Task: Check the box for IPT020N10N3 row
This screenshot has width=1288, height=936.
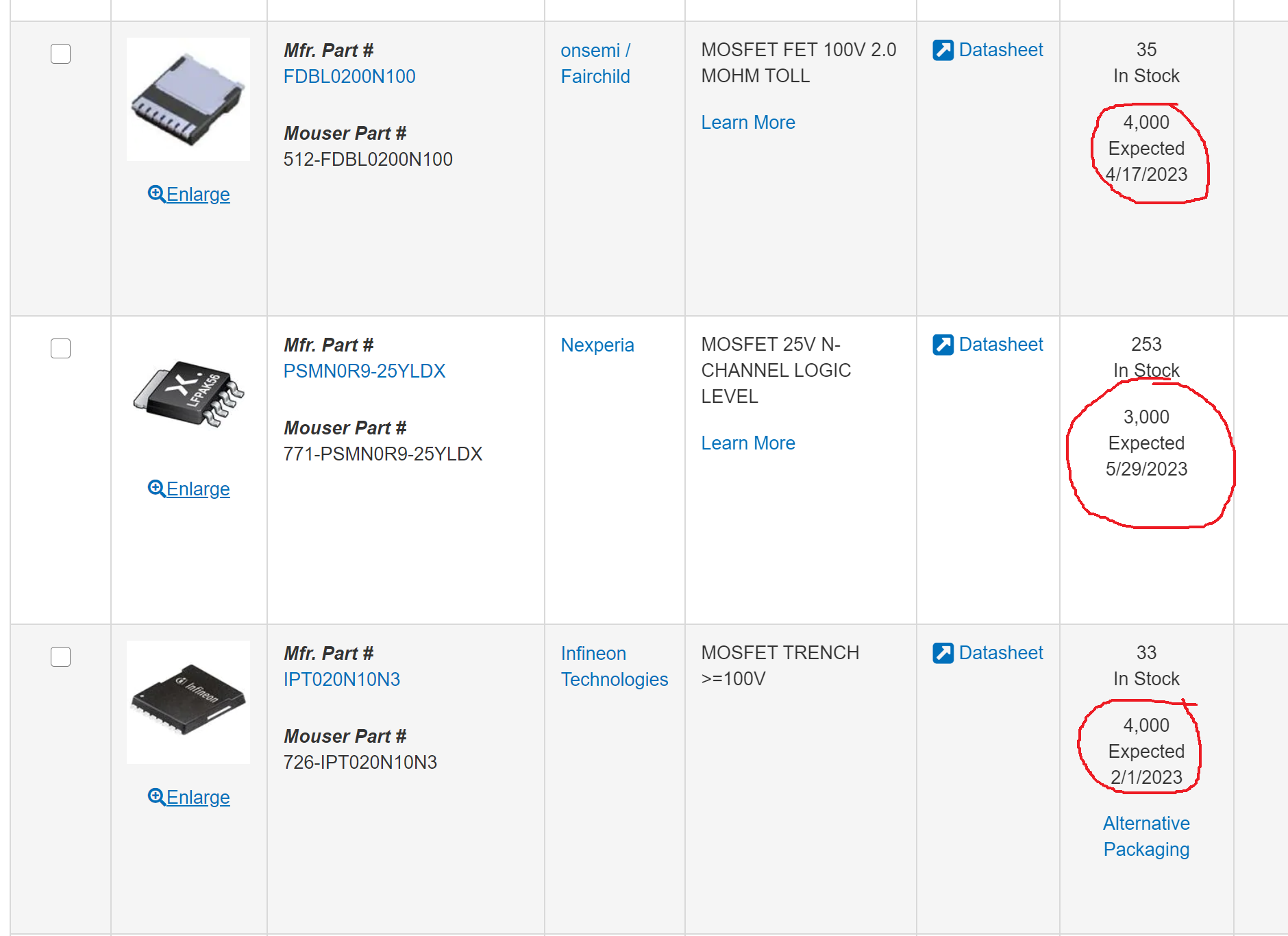Action: point(61,656)
